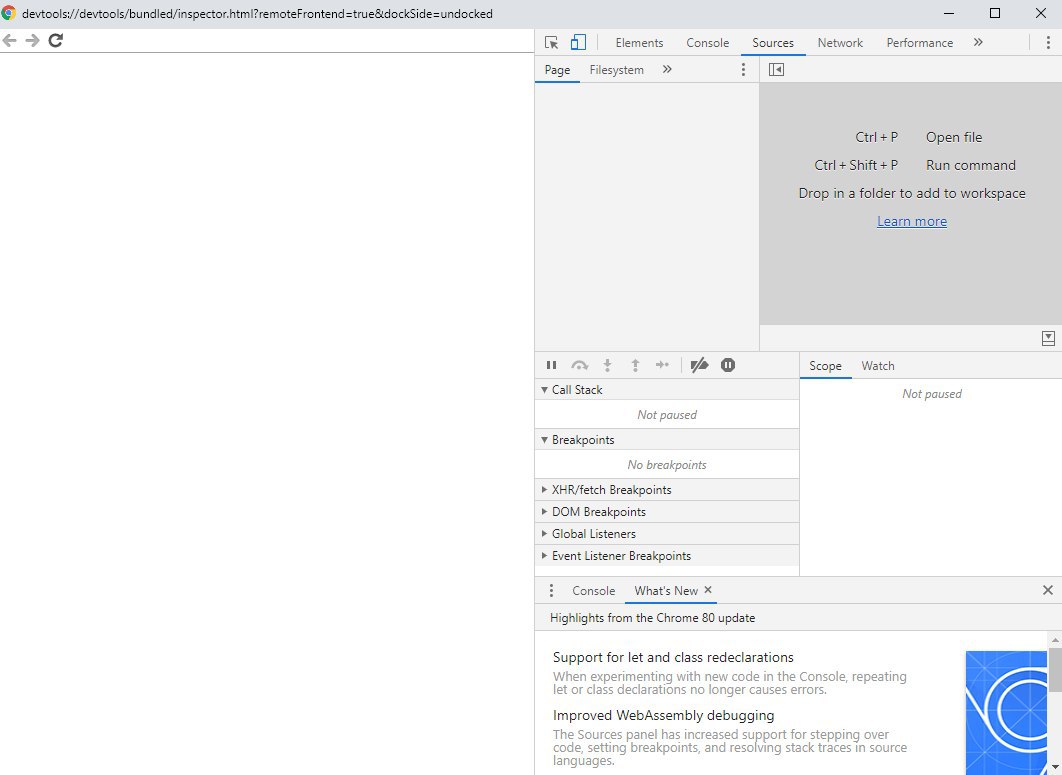The height and width of the screenshot is (775, 1062).
Task: Click the scroll down arrow in What's New
Action: click(x=1055, y=768)
